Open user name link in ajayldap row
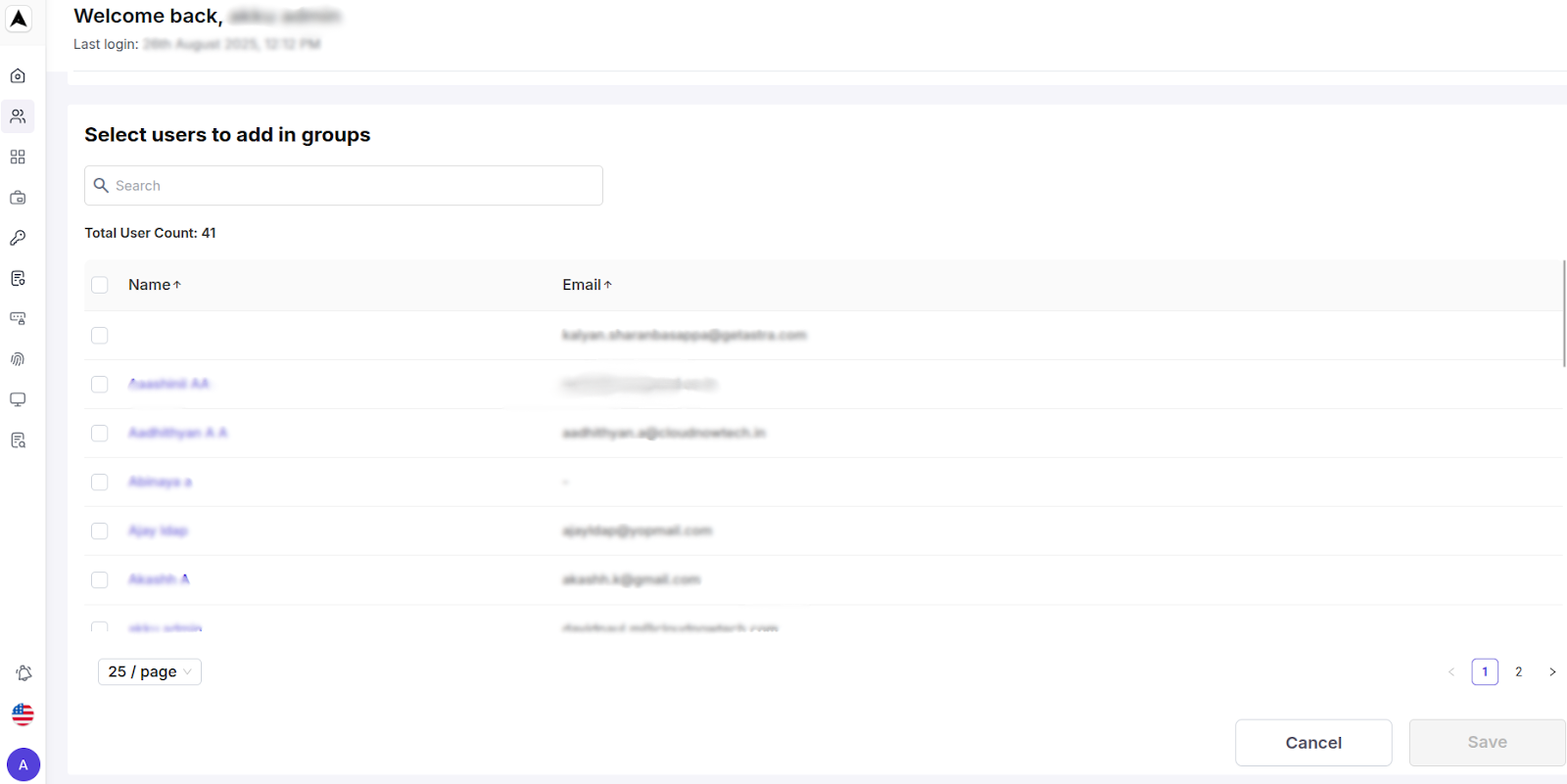The width and height of the screenshot is (1567, 784). (158, 530)
